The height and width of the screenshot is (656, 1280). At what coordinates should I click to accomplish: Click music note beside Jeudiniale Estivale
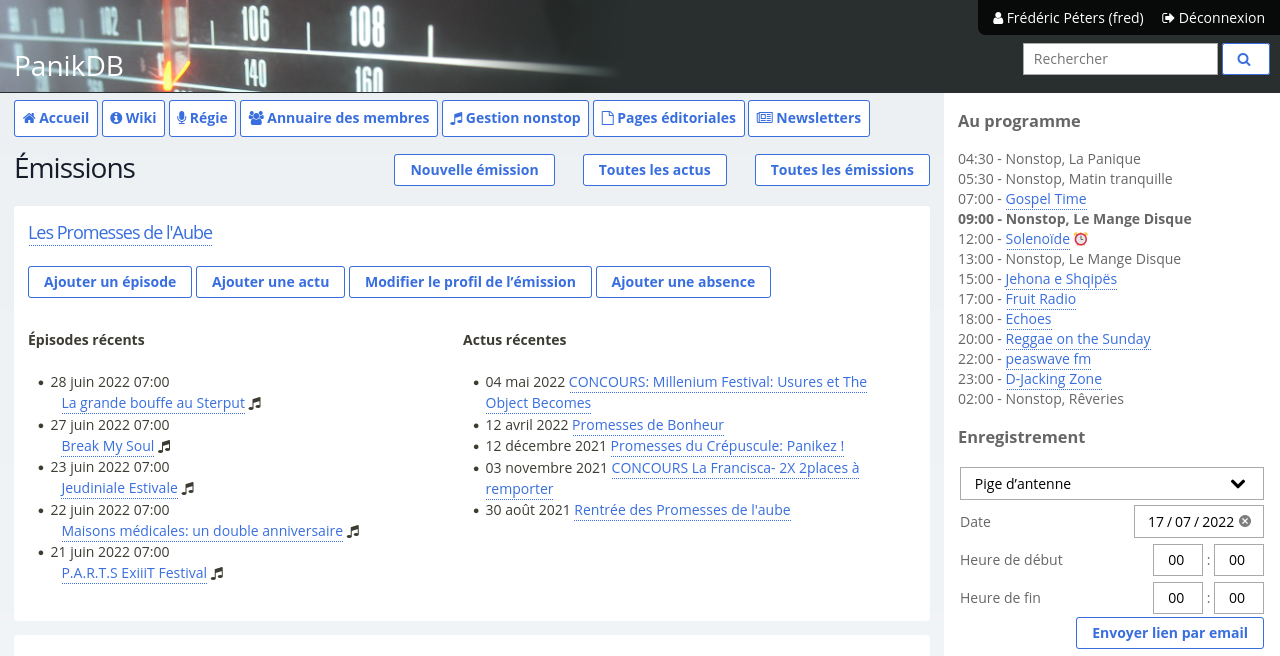(188, 488)
